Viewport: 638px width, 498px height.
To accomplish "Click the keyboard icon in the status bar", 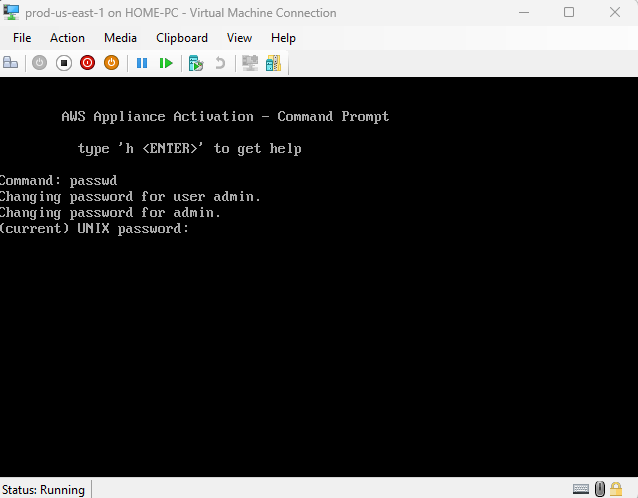I will coord(581,489).
